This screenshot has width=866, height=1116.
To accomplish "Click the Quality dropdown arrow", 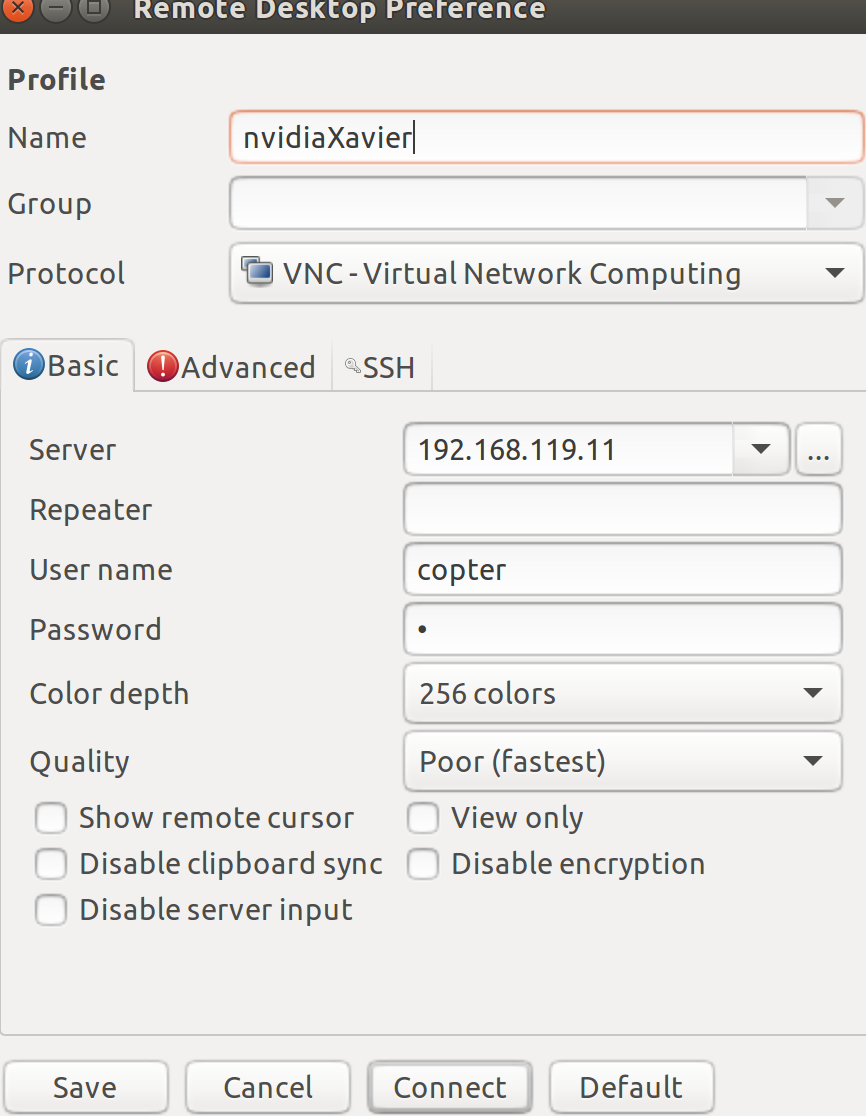I will [813, 761].
